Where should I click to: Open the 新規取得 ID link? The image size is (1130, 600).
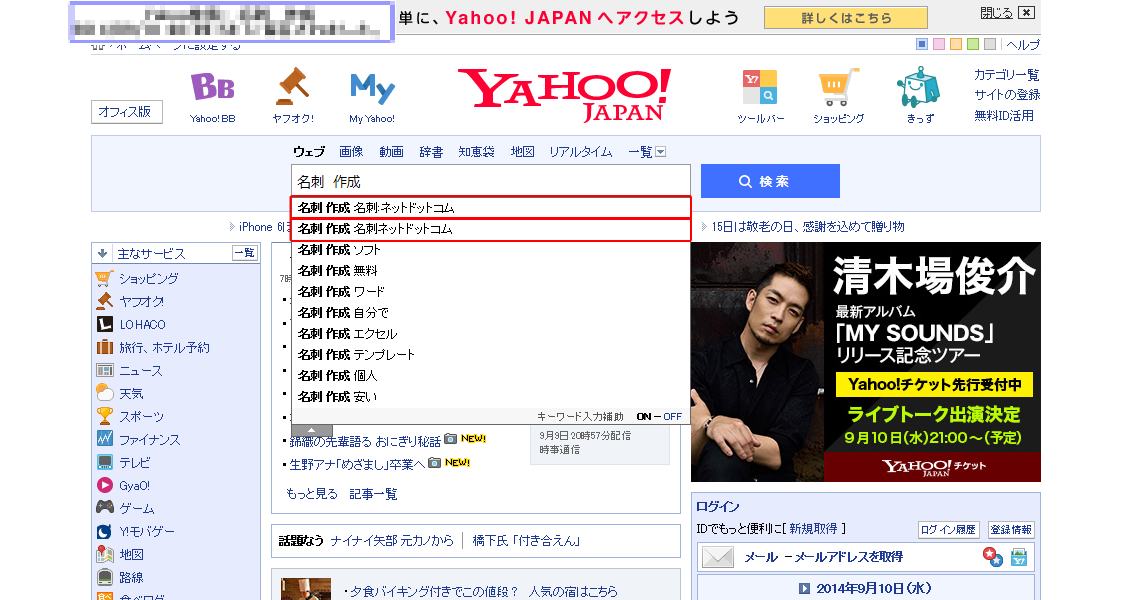point(813,529)
